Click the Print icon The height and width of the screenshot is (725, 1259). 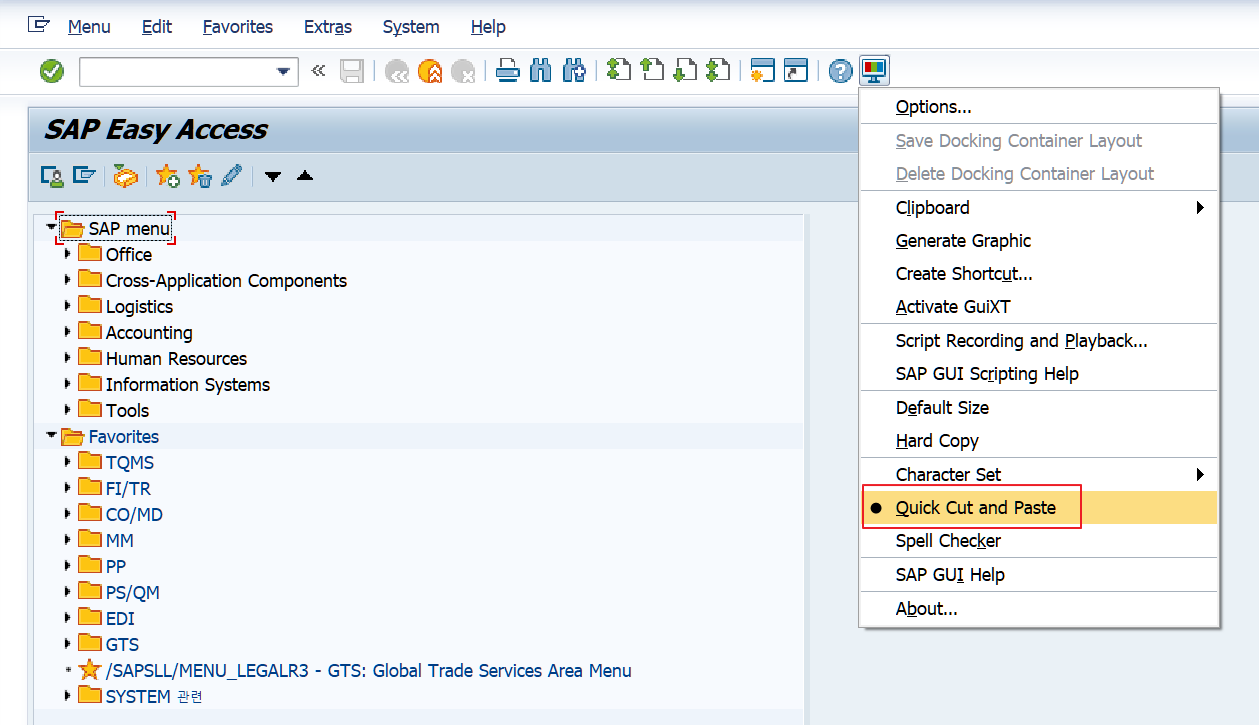pyautogui.click(x=508, y=71)
